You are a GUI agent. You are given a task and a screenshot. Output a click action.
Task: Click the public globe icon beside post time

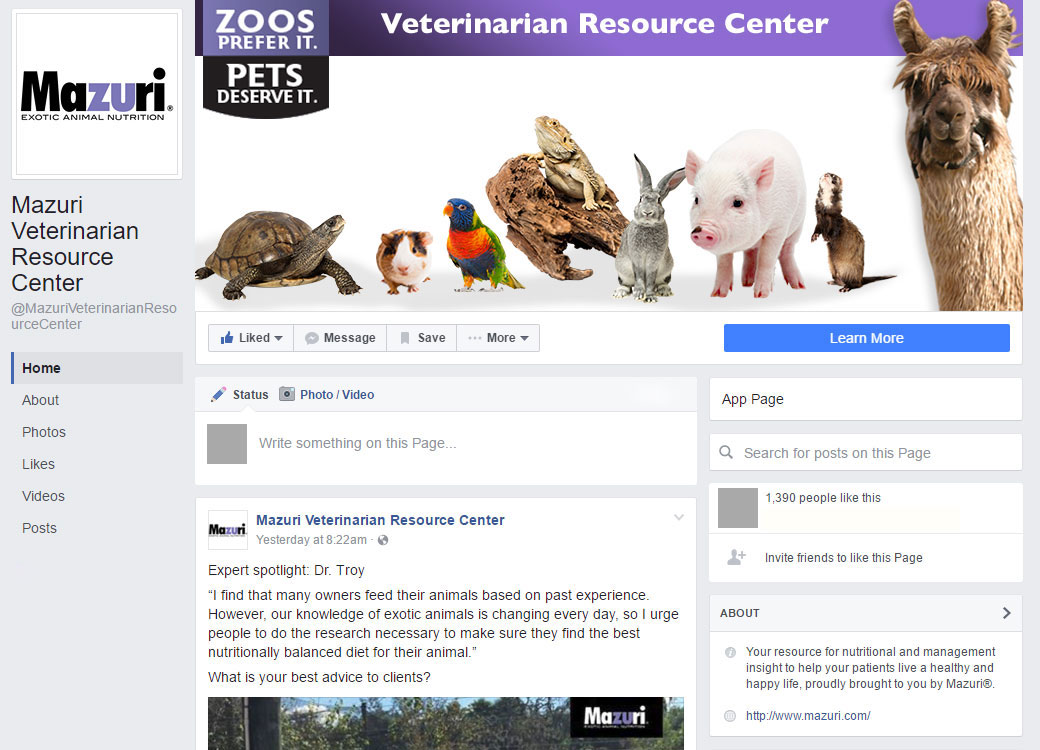383,540
